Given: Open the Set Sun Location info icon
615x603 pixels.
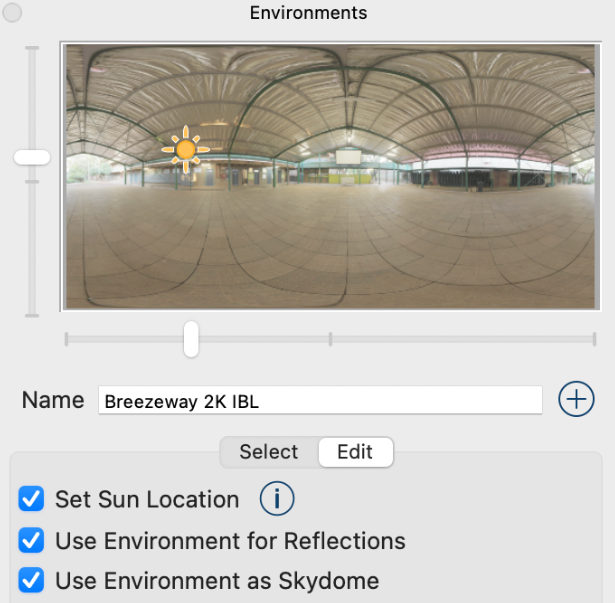Looking at the screenshot, I should pyautogui.click(x=275, y=498).
